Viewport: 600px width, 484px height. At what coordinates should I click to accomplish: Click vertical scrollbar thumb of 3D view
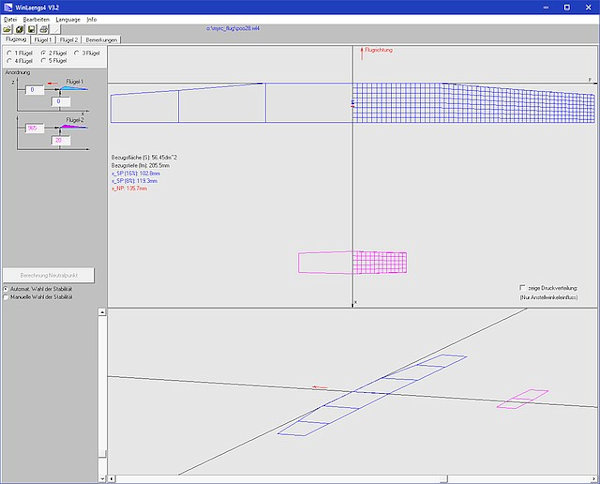pos(102,453)
